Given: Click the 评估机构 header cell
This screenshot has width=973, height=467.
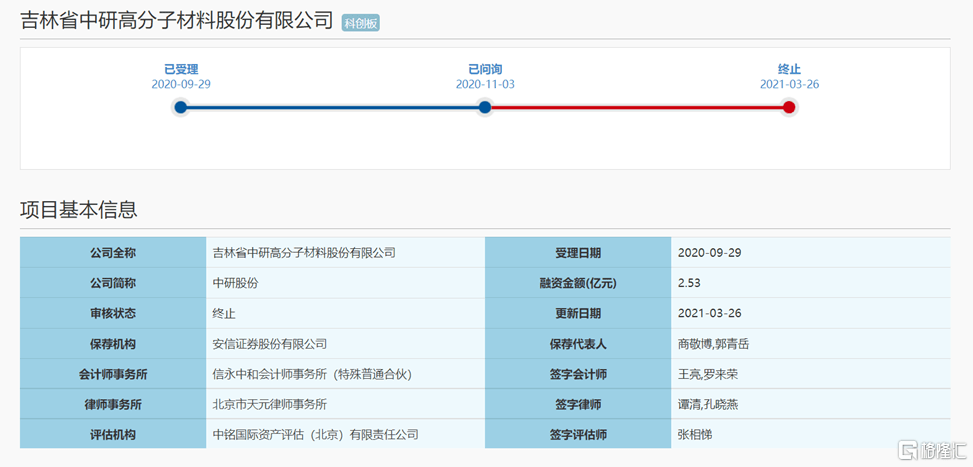Looking at the screenshot, I should [113, 434].
